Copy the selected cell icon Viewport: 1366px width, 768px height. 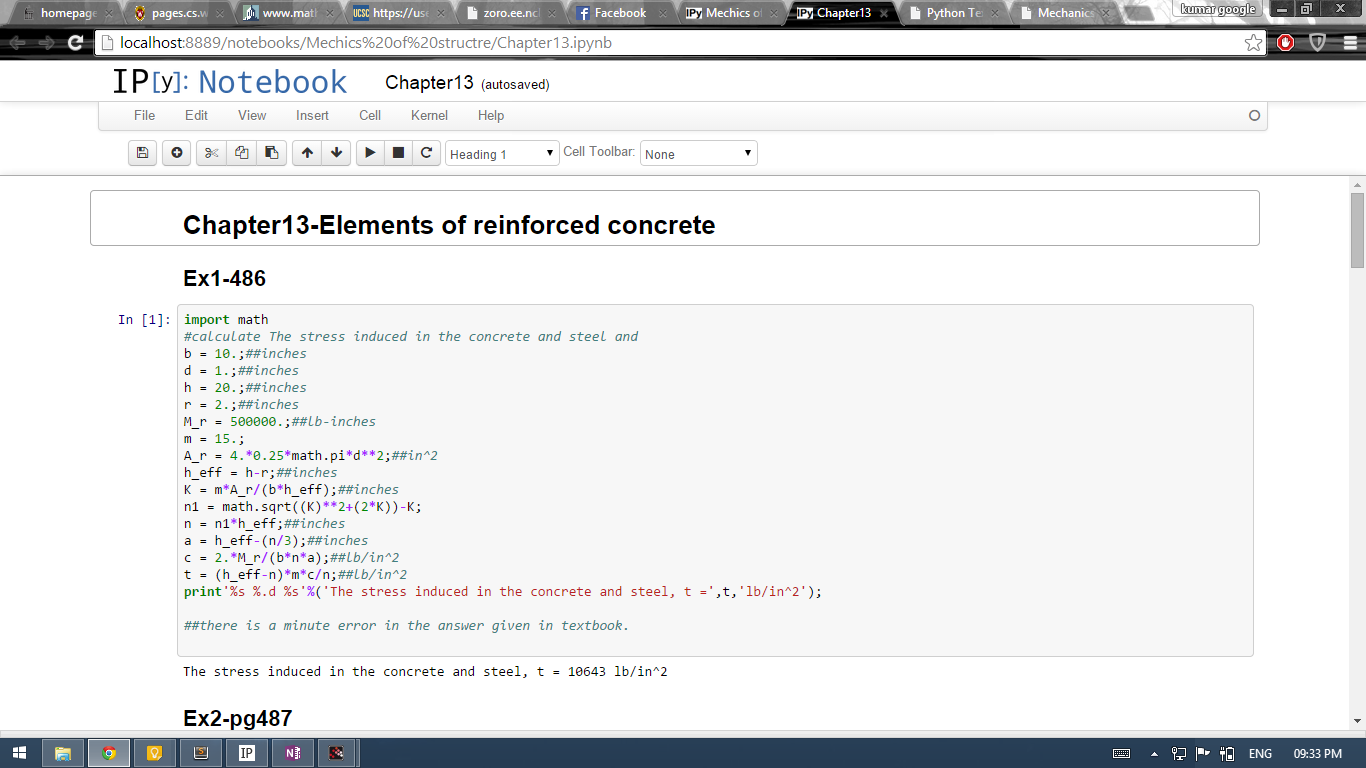point(241,153)
